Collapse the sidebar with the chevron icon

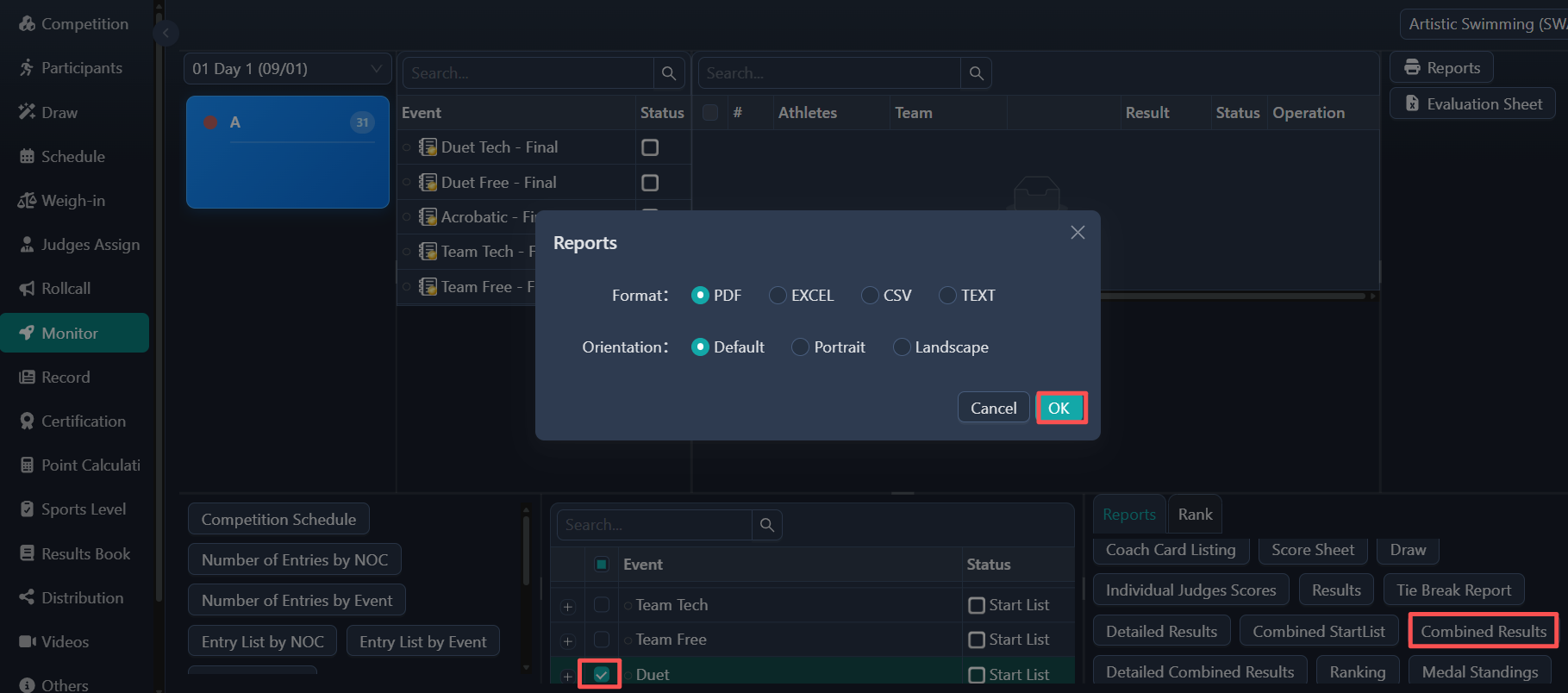pyautogui.click(x=166, y=34)
